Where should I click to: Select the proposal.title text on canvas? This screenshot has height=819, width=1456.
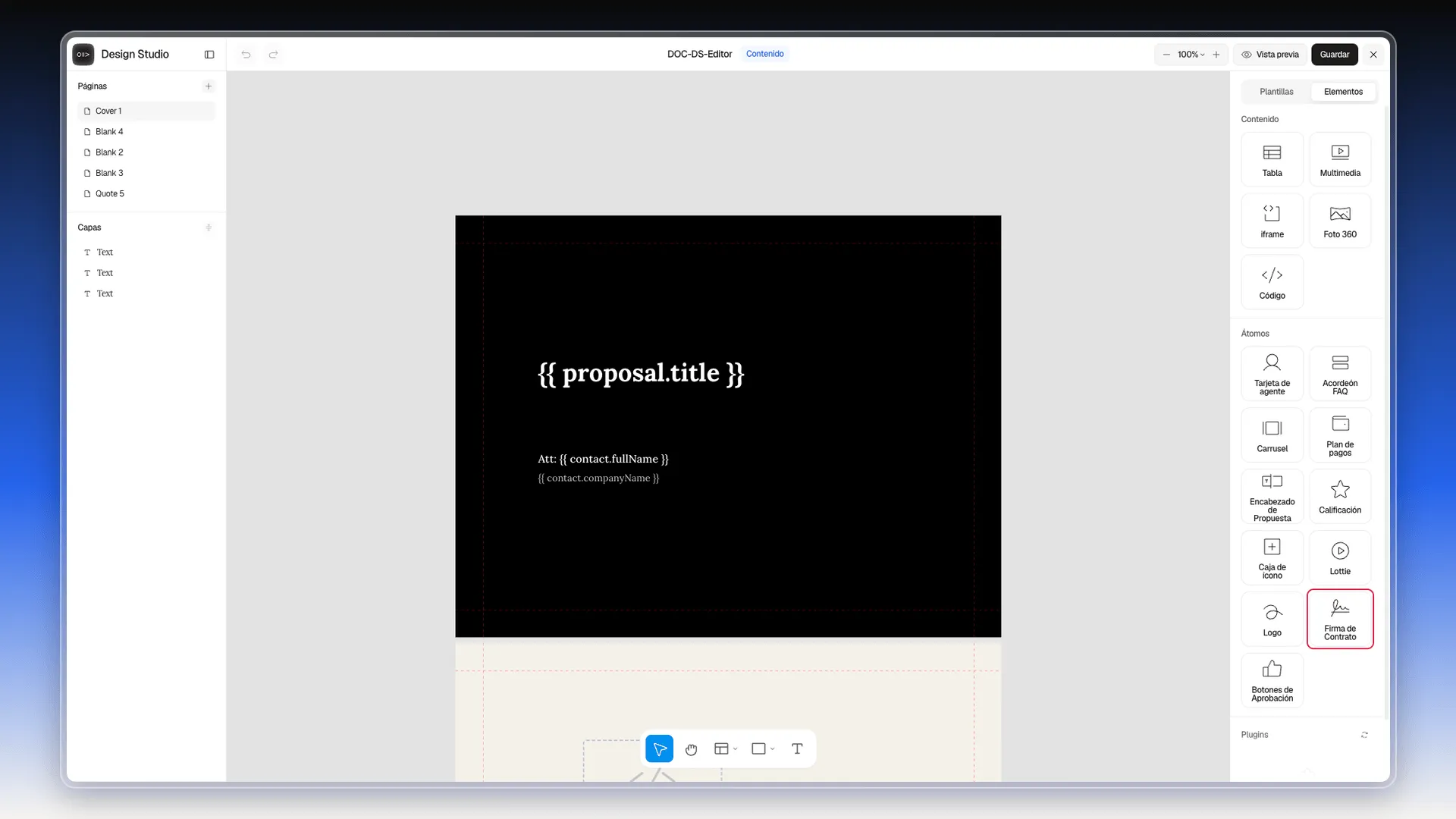641,373
